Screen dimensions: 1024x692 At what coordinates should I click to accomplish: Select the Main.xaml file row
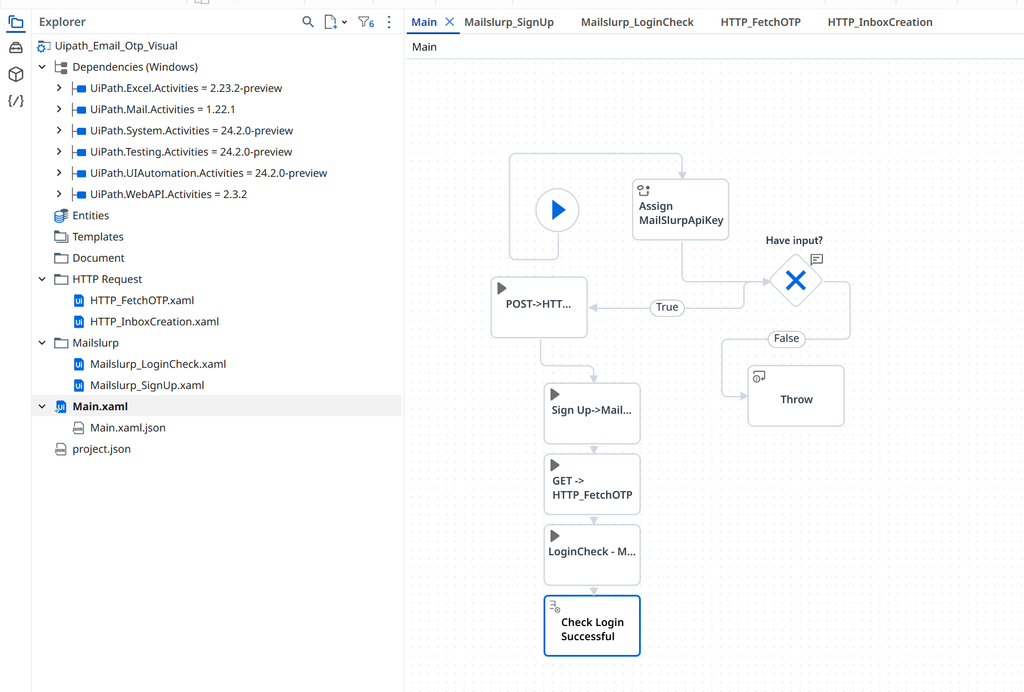(216, 407)
